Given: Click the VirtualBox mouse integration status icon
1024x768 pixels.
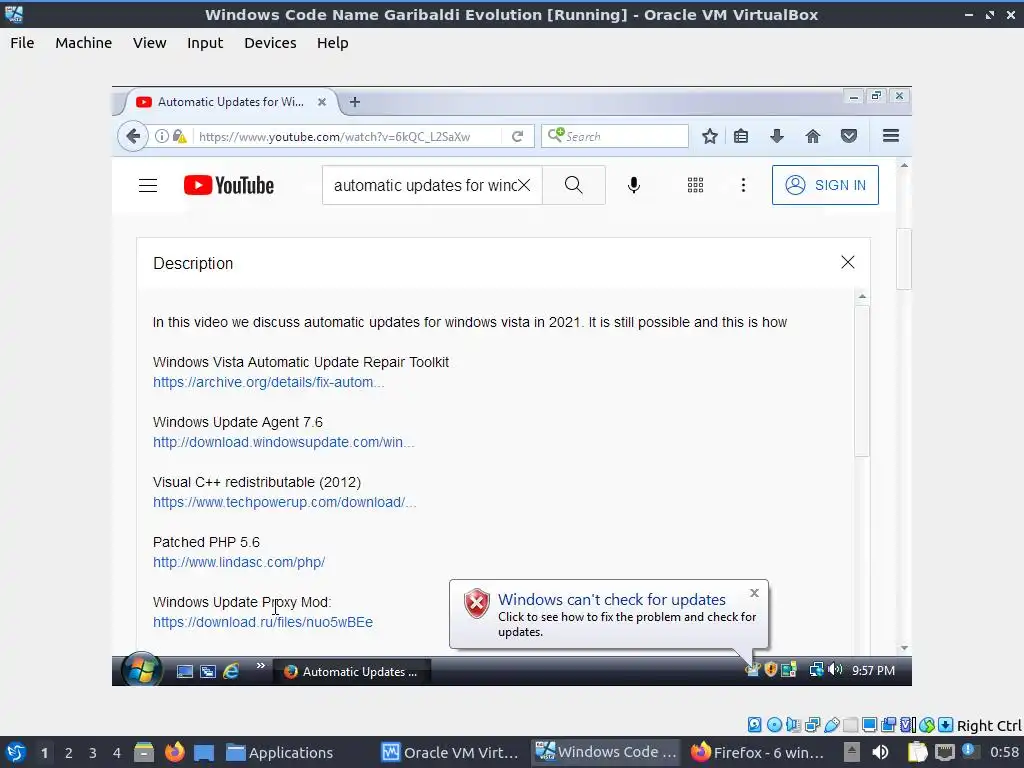Looking at the screenshot, I should point(927,725).
